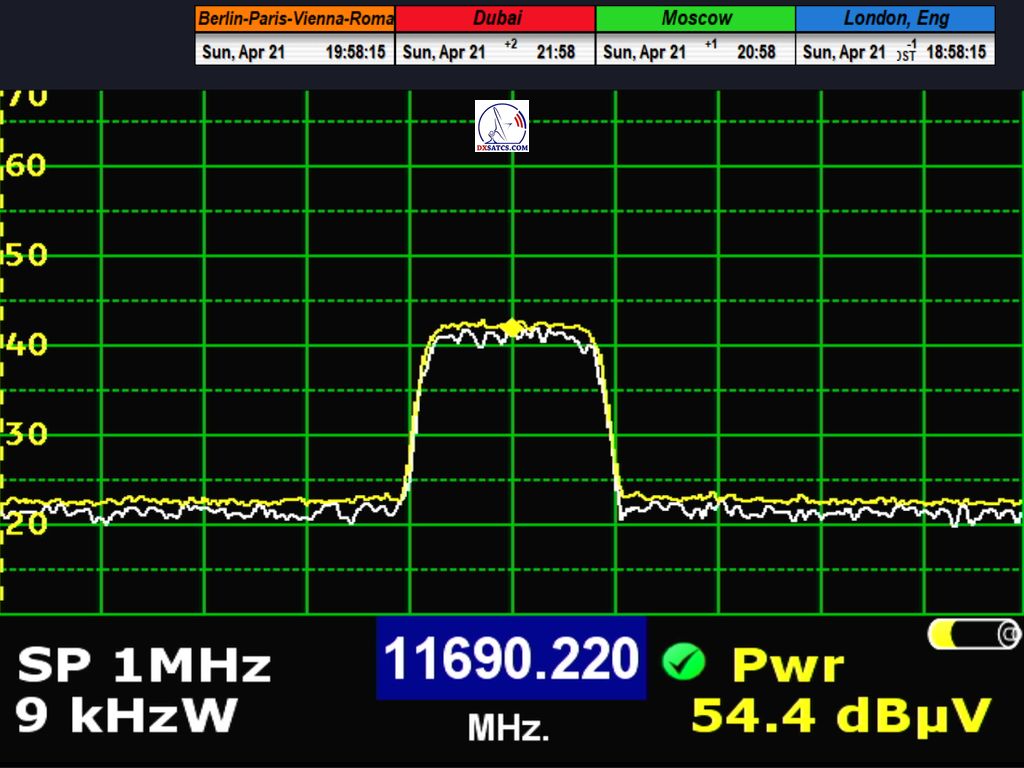Click the DXSATCS.COM logo on the spectrum

[x=502, y=126]
